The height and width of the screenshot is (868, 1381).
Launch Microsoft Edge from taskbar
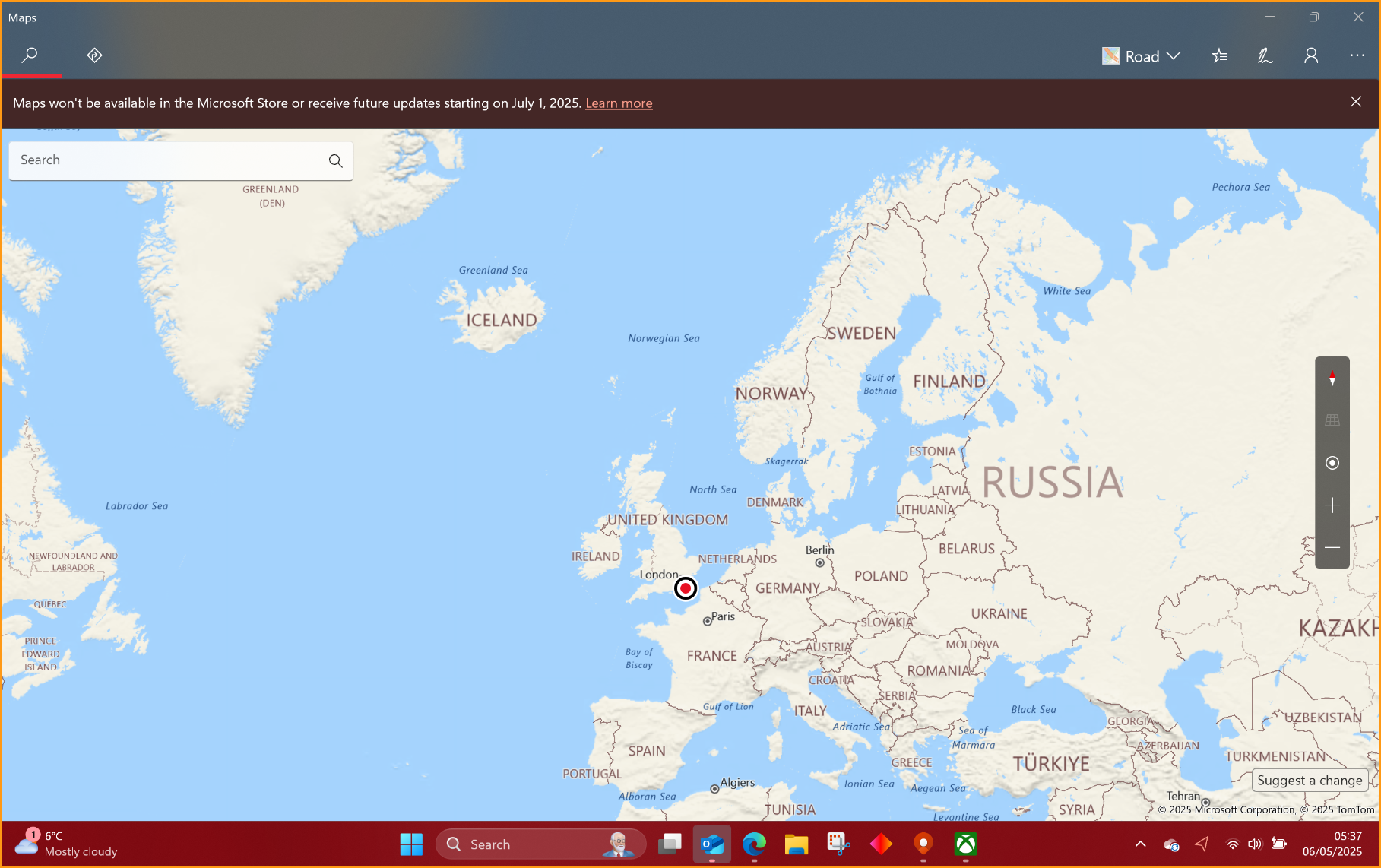click(x=754, y=844)
